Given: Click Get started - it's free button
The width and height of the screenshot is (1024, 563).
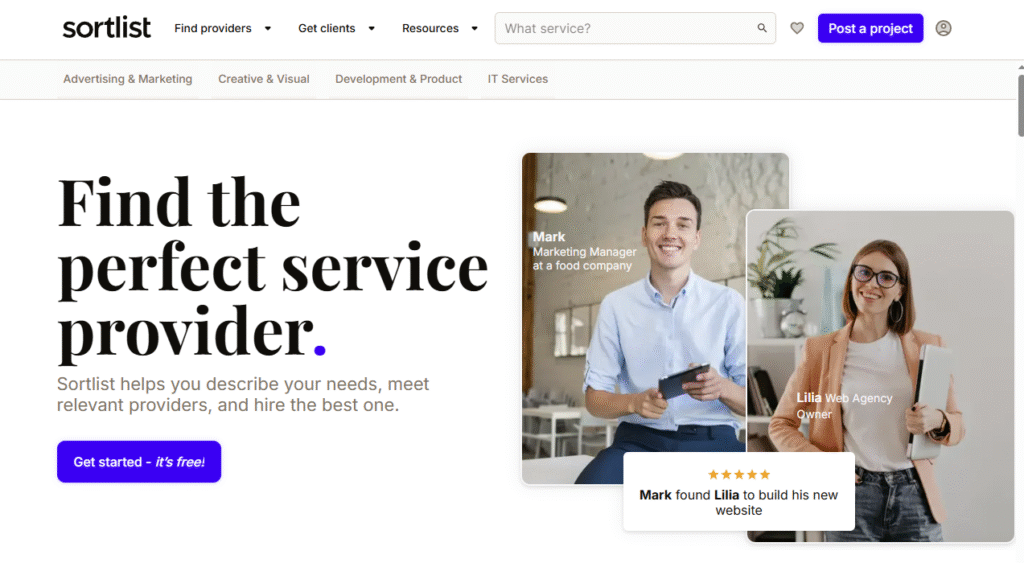Looking at the screenshot, I should point(139,462).
